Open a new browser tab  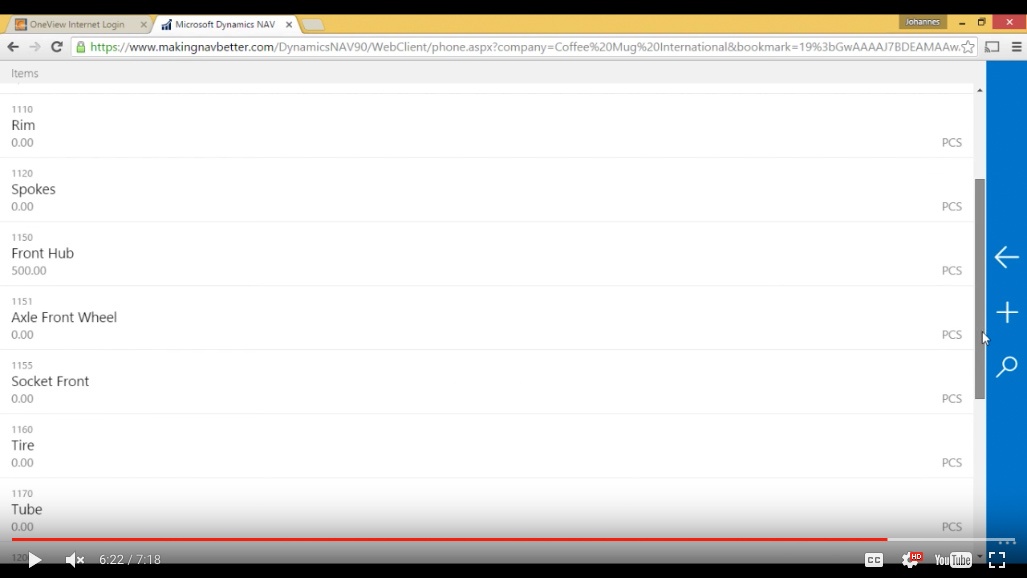313,25
